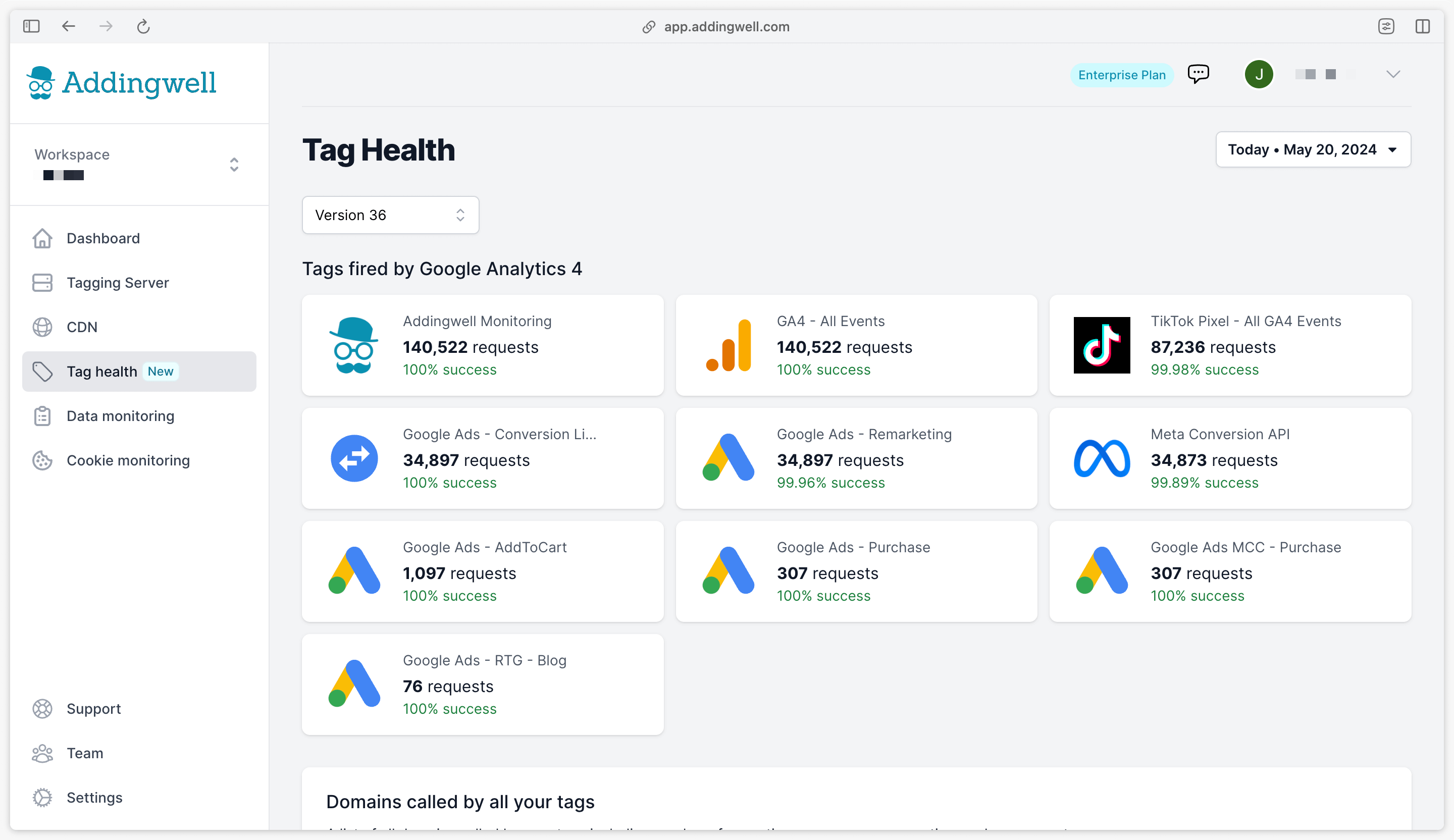The image size is (1454, 840).
Task: Click the CDN globe icon
Action: [42, 327]
